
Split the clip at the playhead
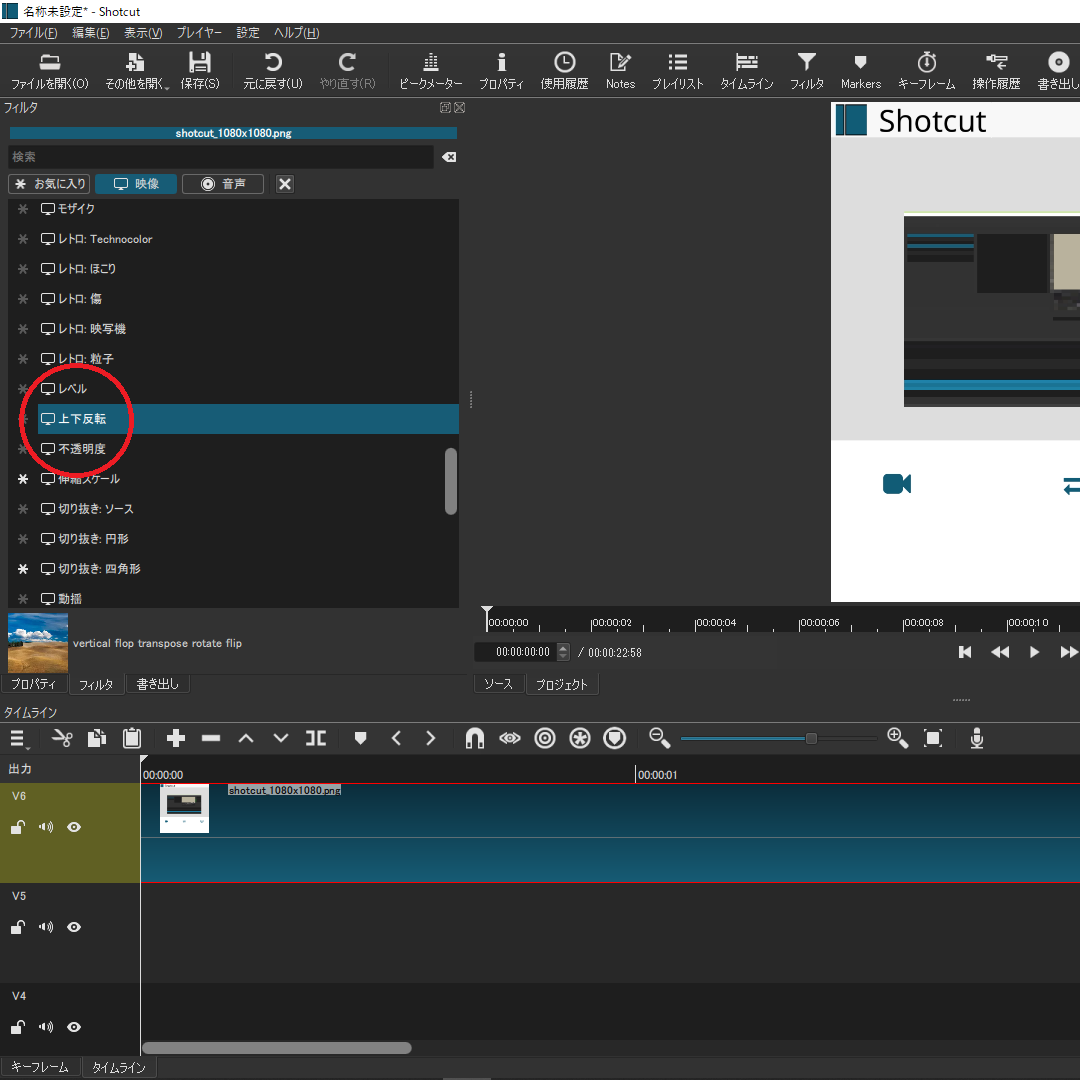316,738
